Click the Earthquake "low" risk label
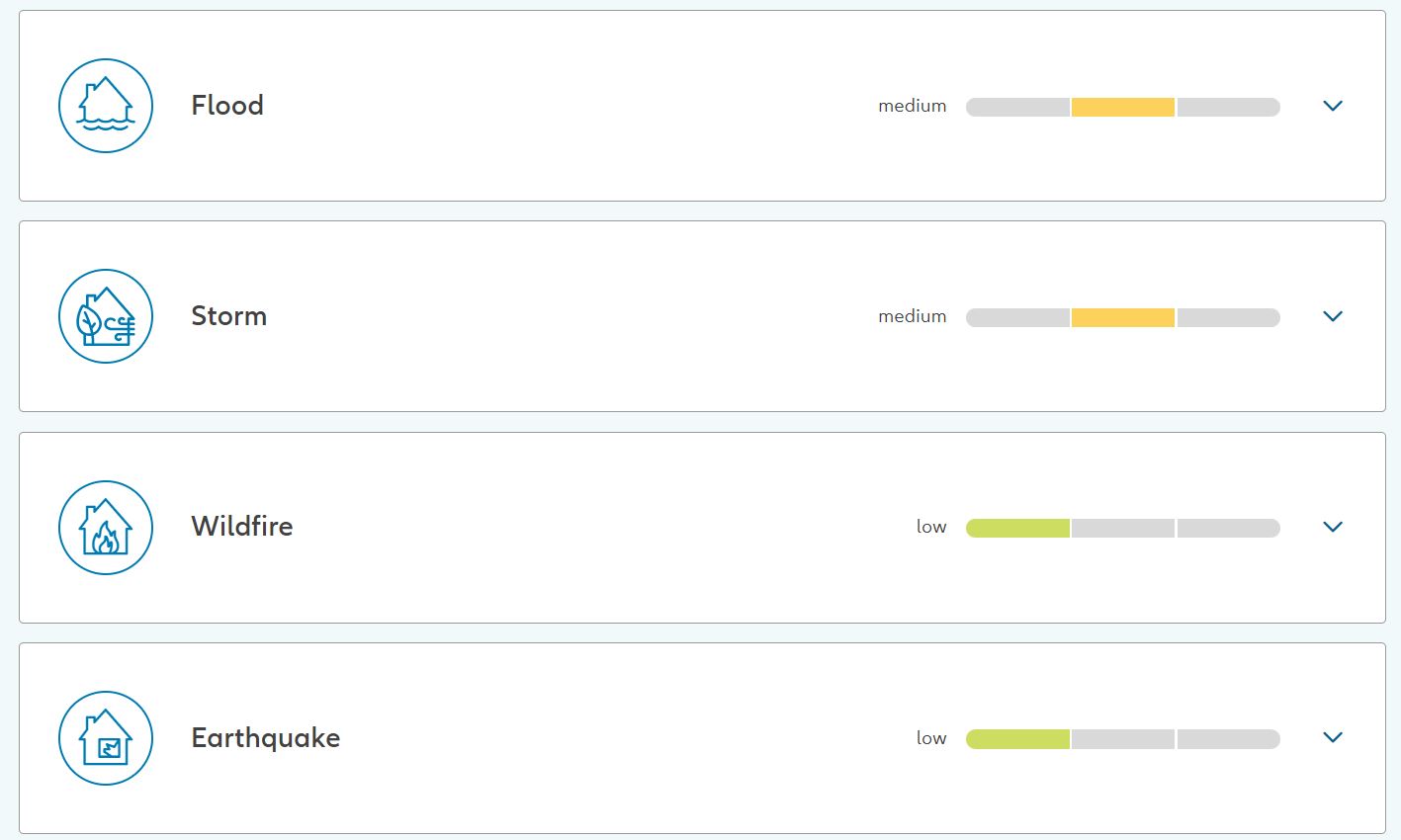This screenshot has width=1401, height=840. [931, 738]
